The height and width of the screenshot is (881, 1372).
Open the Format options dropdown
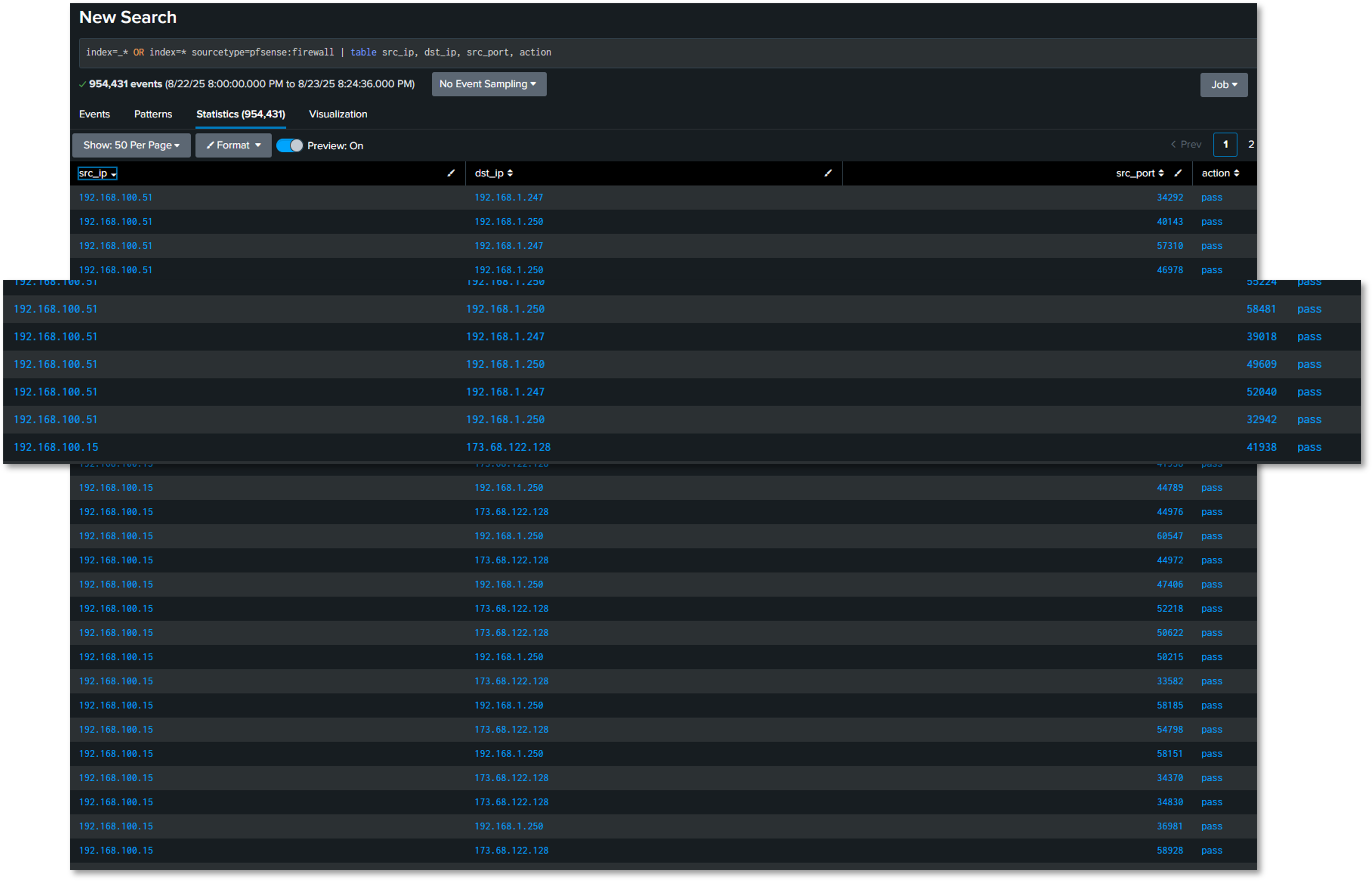click(x=233, y=145)
